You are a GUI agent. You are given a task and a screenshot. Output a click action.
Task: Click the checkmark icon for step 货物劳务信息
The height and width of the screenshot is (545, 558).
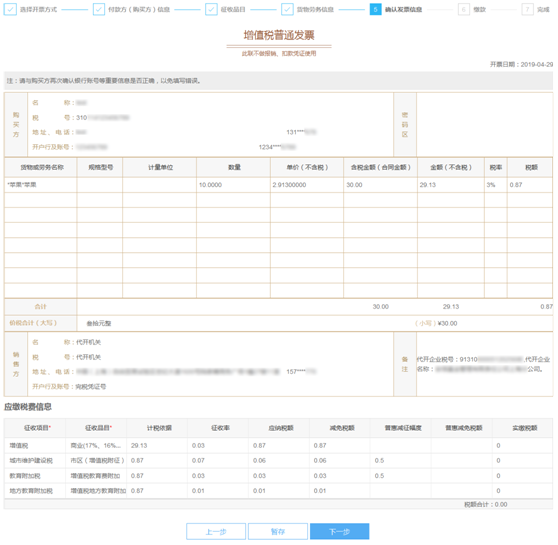pyautogui.click(x=287, y=9)
